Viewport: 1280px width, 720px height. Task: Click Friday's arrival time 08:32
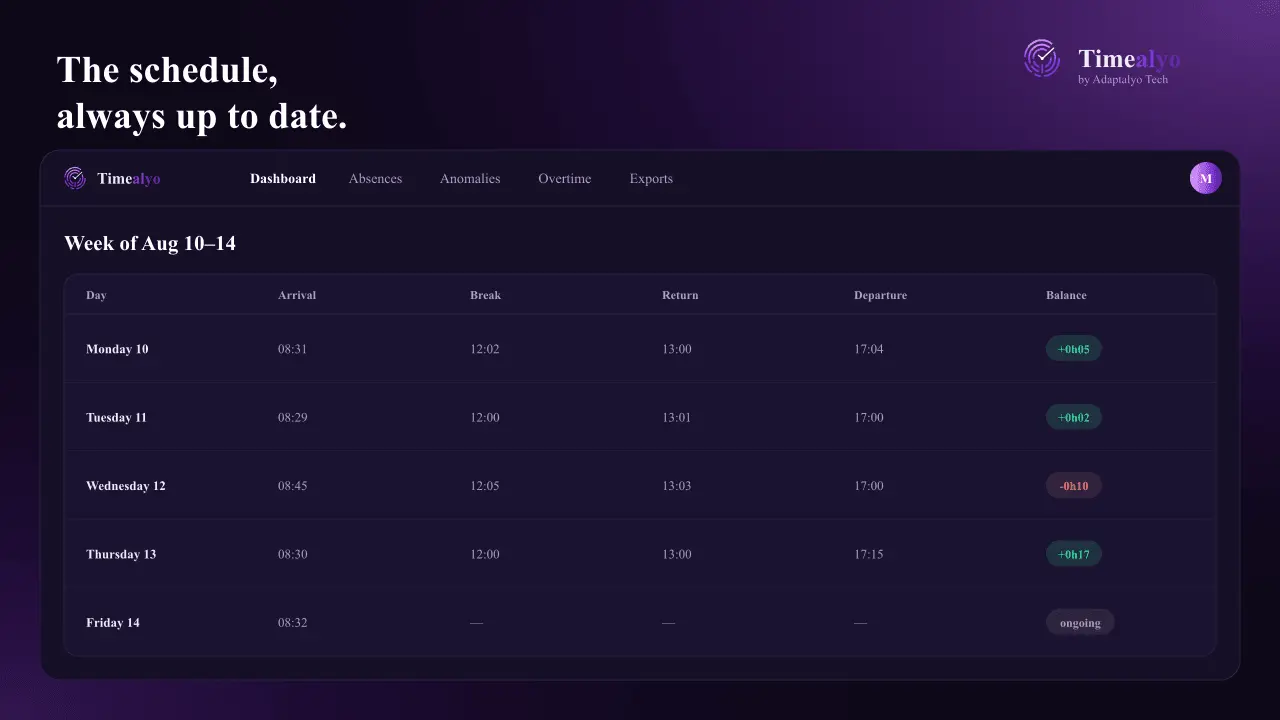pos(293,623)
